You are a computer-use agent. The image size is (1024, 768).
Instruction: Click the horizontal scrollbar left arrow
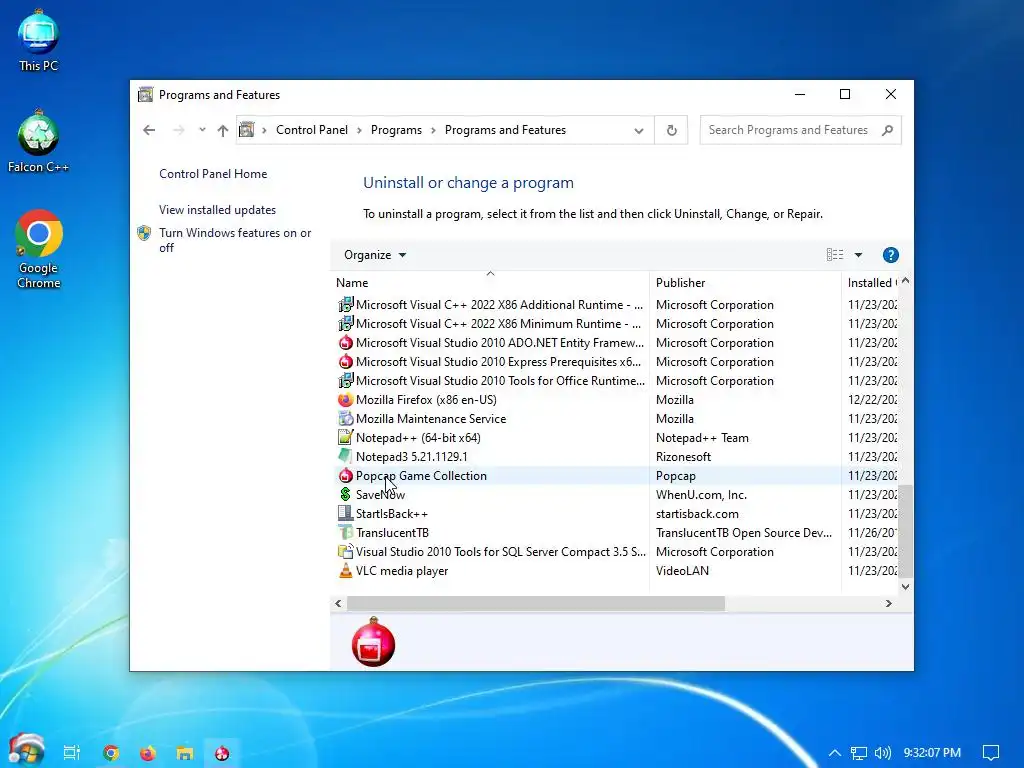click(338, 603)
